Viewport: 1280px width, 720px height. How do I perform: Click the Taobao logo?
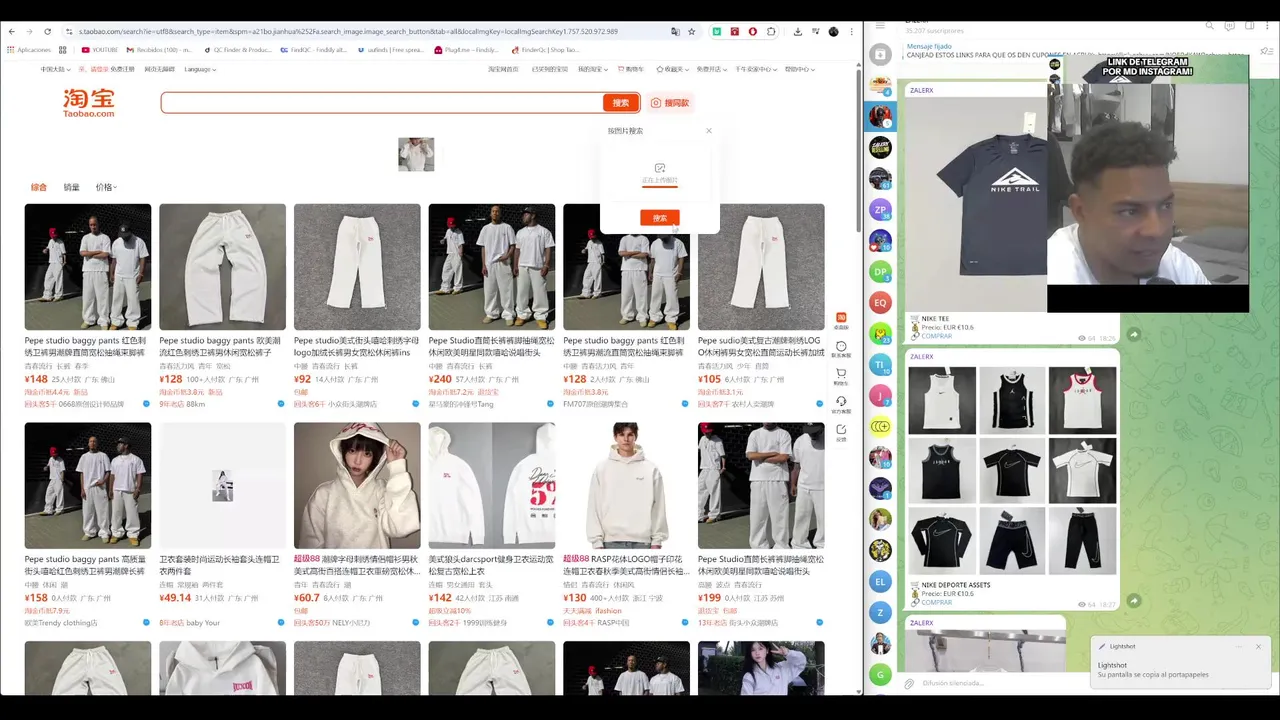pyautogui.click(x=89, y=103)
